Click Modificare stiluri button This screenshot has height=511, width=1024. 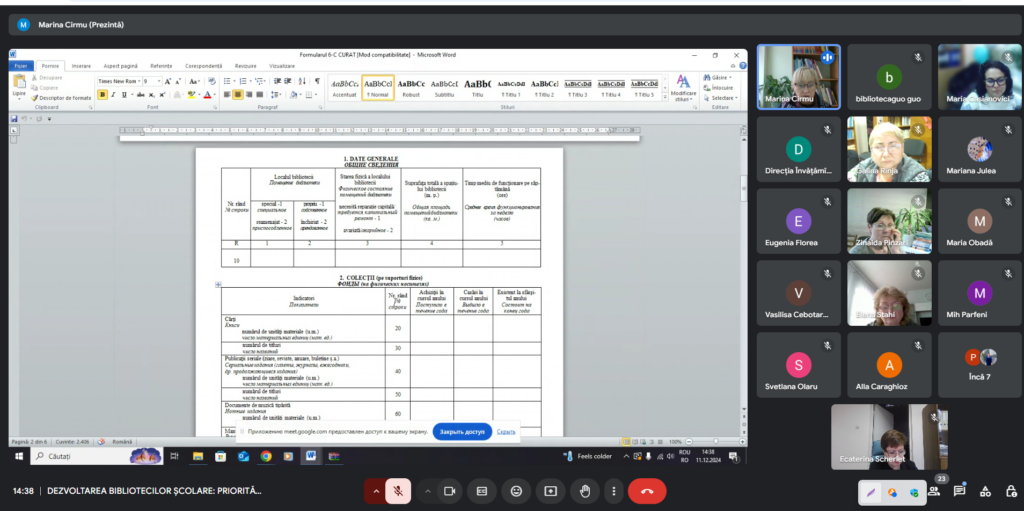pyautogui.click(x=683, y=88)
